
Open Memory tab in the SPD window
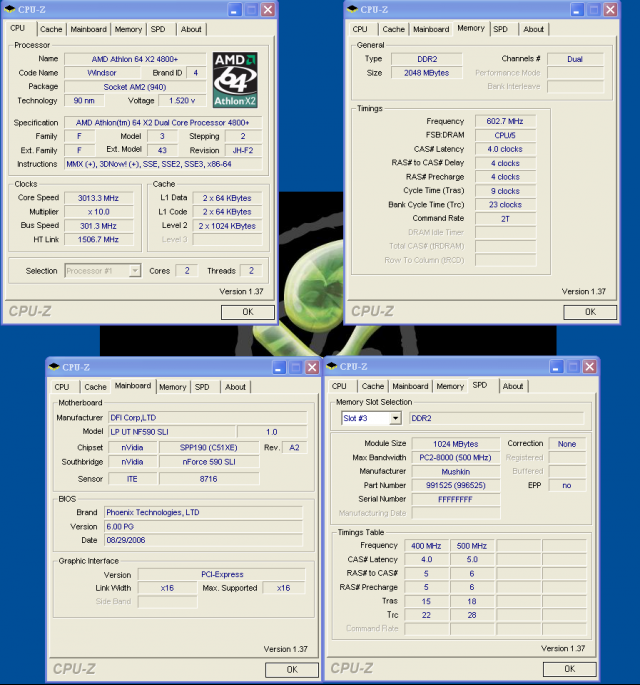tap(450, 386)
